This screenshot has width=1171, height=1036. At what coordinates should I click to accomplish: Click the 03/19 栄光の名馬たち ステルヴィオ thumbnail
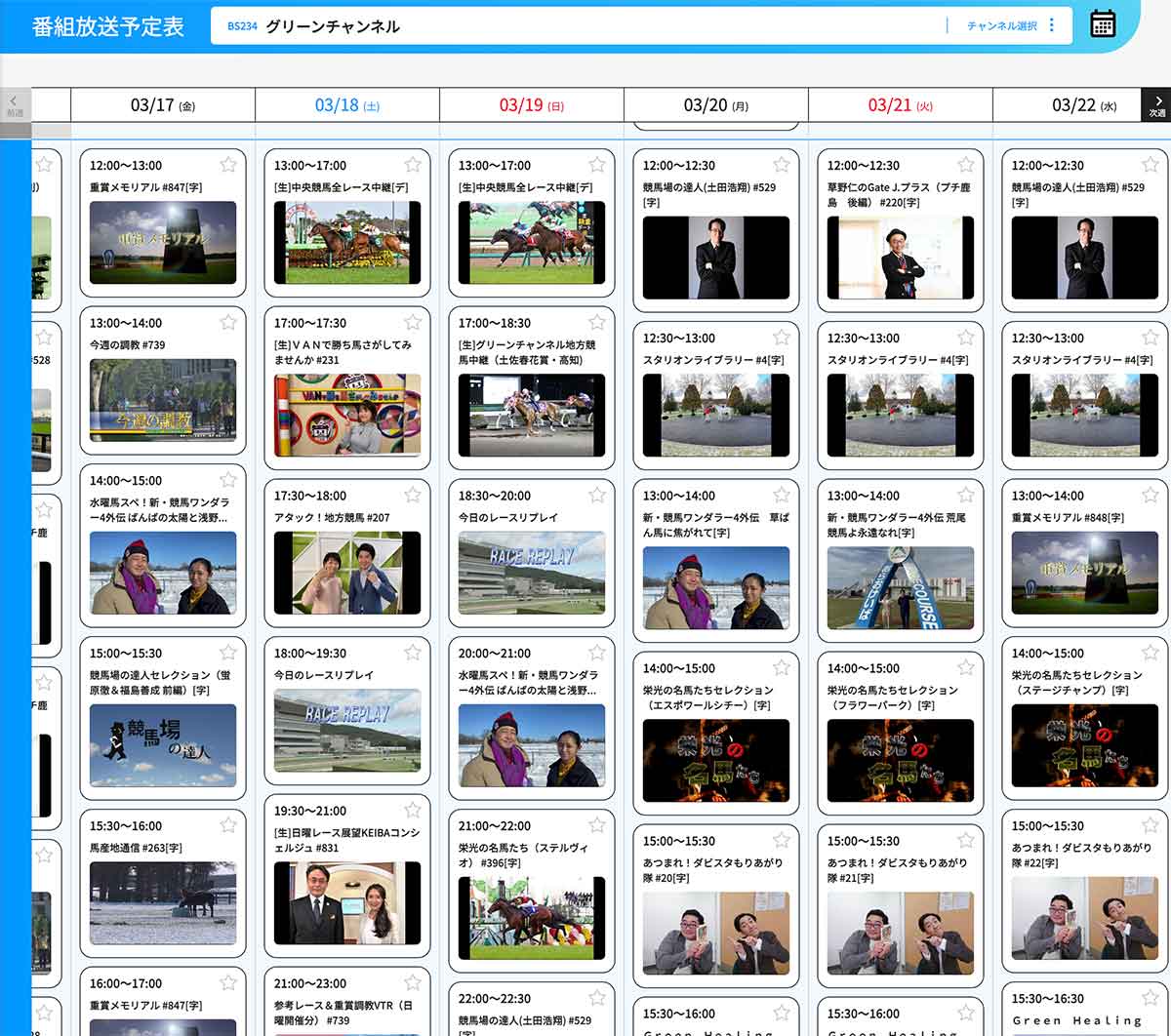pyautogui.click(x=532, y=917)
